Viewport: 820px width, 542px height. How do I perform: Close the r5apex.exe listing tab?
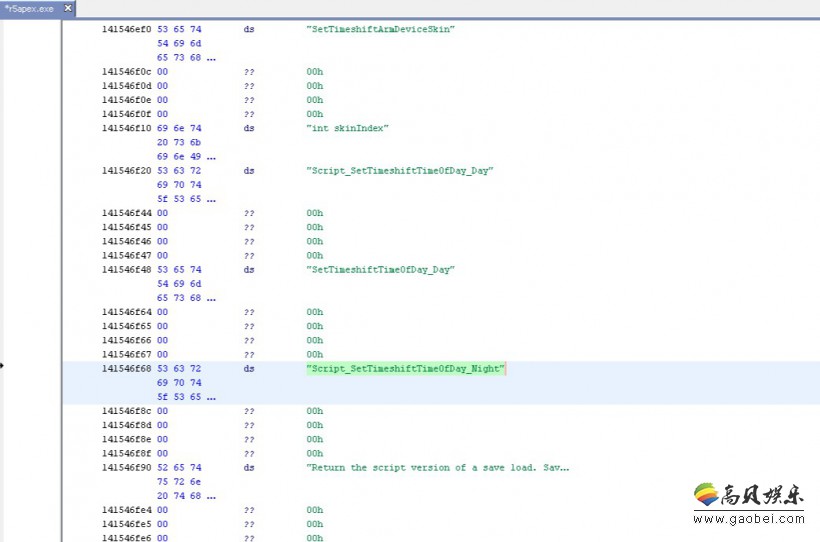pos(68,8)
